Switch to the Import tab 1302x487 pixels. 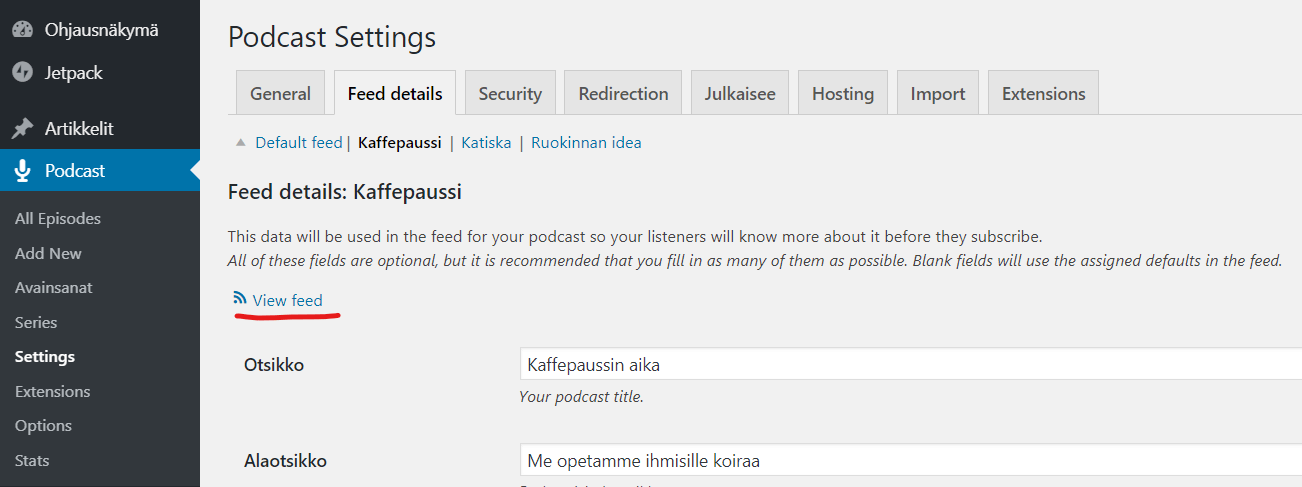tap(938, 94)
